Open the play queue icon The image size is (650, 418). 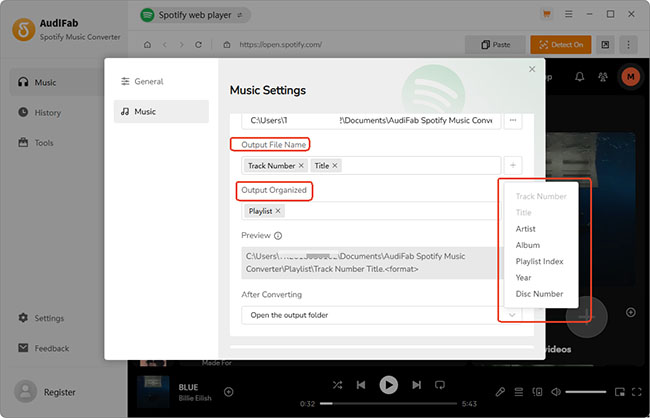[518, 392]
